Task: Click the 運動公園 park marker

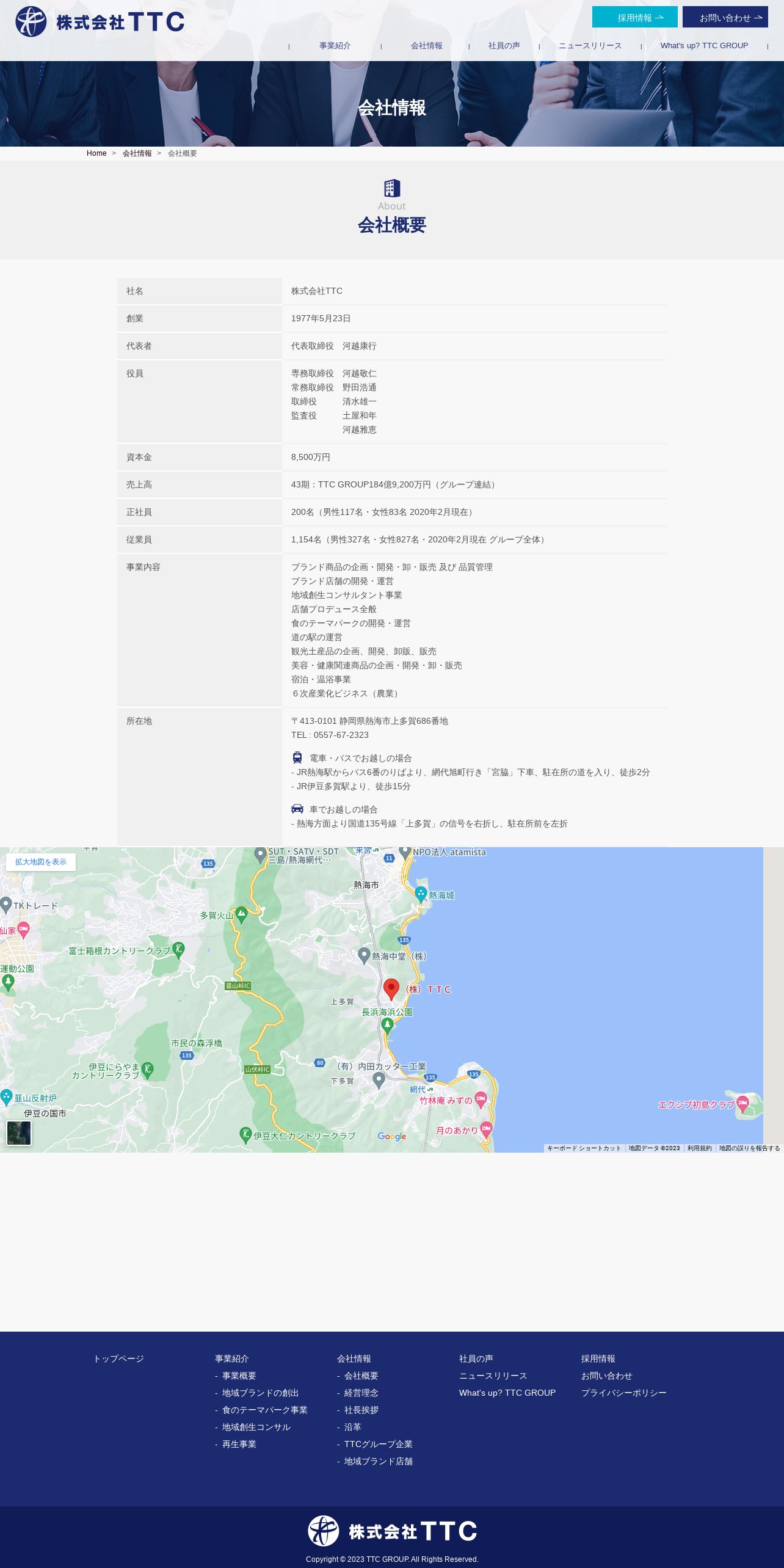Action: [x=8, y=982]
